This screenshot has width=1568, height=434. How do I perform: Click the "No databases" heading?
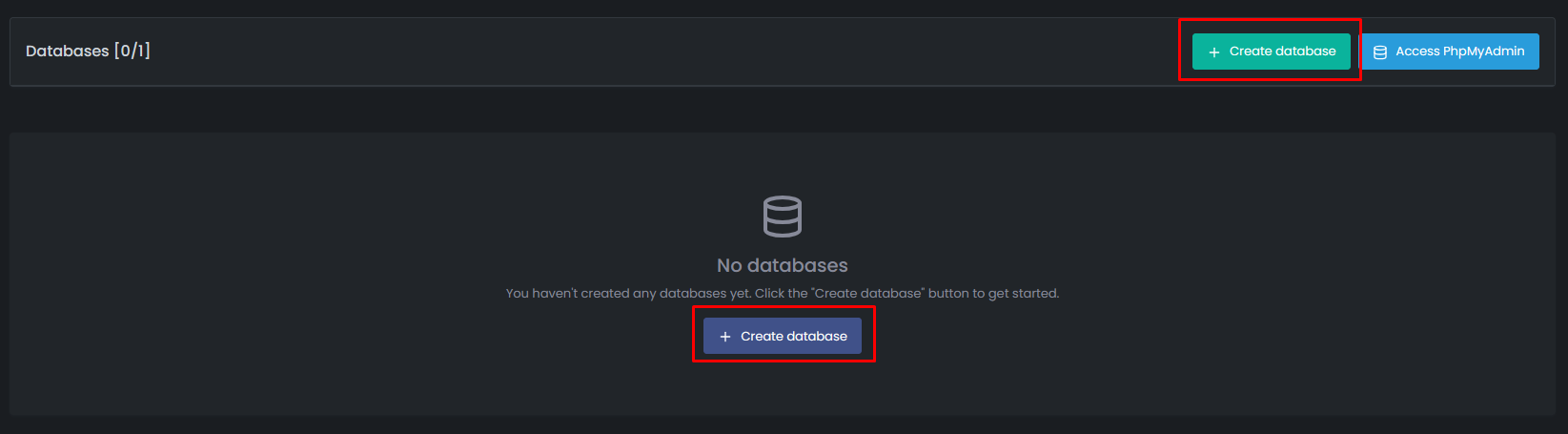[x=782, y=266]
